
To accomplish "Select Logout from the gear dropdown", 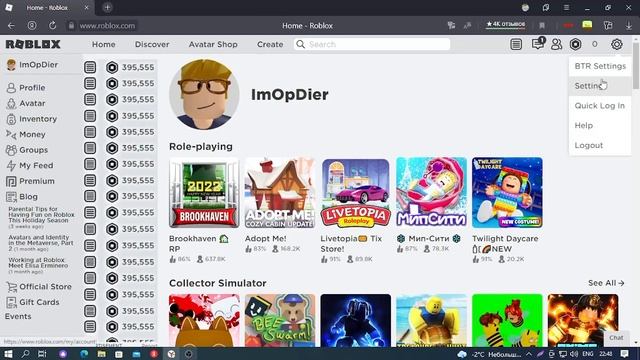I will [600, 145].
